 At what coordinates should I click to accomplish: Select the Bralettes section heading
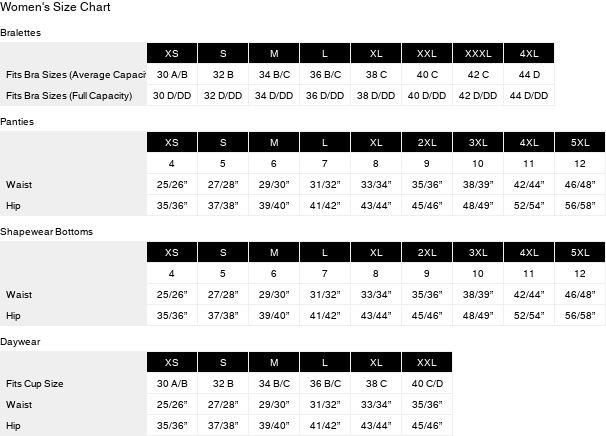point(21,32)
